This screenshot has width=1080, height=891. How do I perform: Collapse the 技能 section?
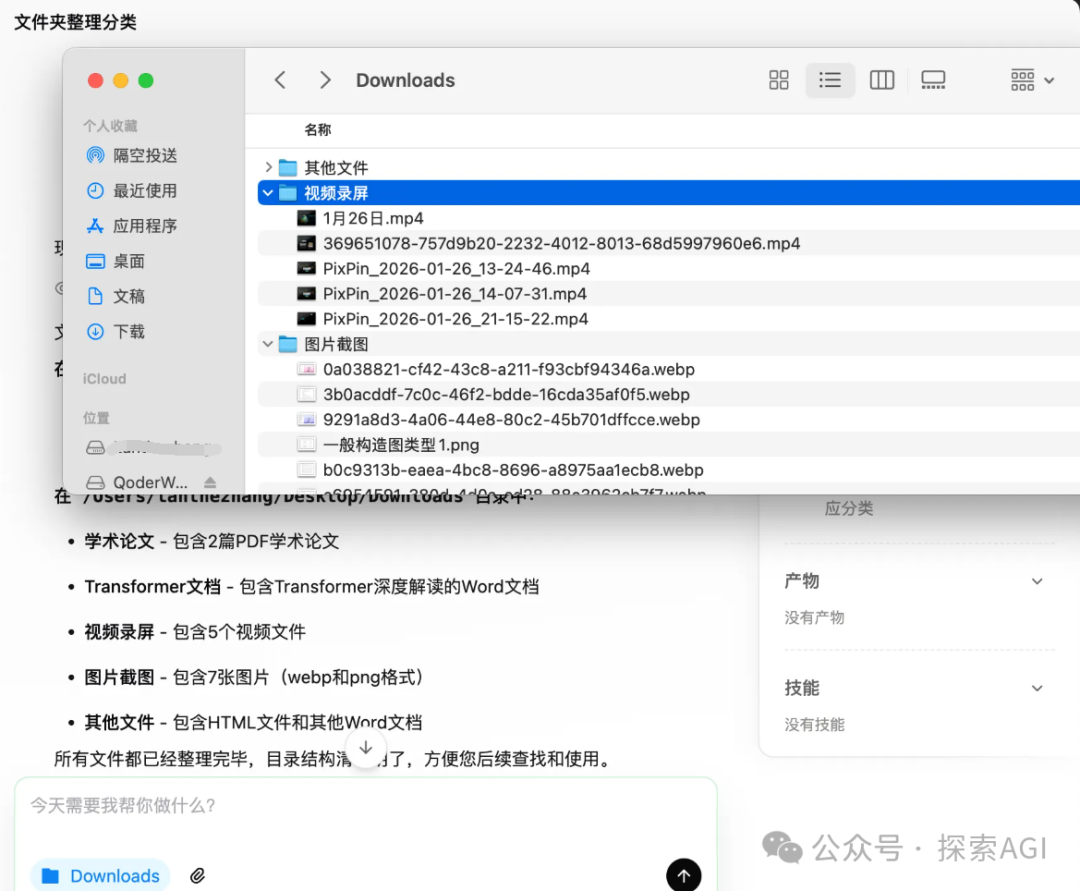(1037, 688)
